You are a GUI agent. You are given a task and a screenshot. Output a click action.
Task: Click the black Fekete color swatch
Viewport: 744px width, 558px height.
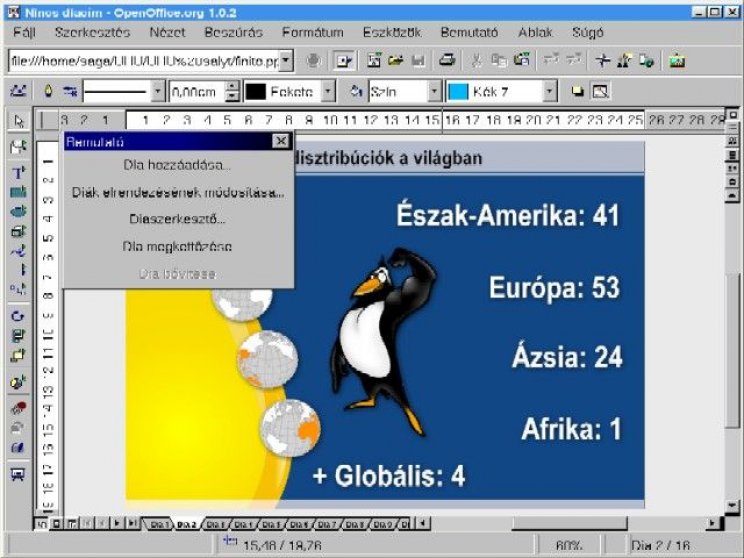[255, 91]
